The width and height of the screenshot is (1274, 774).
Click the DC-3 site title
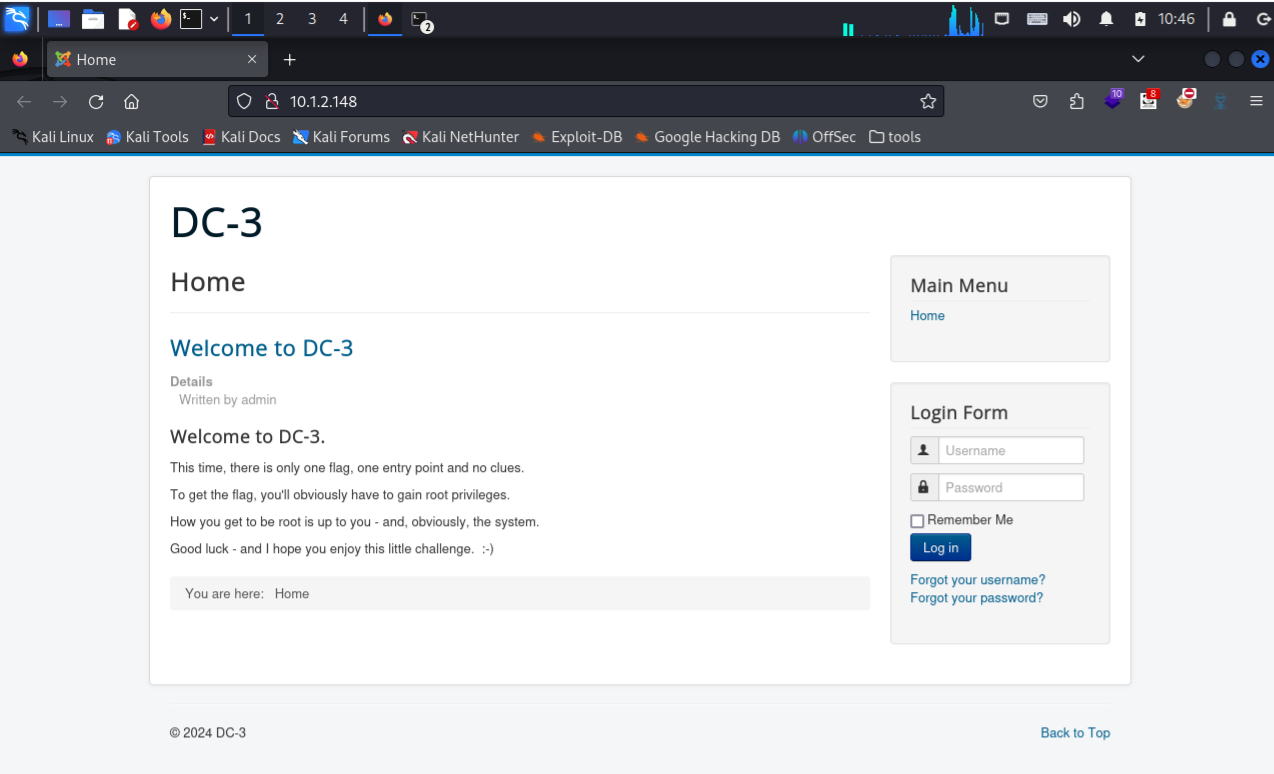click(x=217, y=222)
